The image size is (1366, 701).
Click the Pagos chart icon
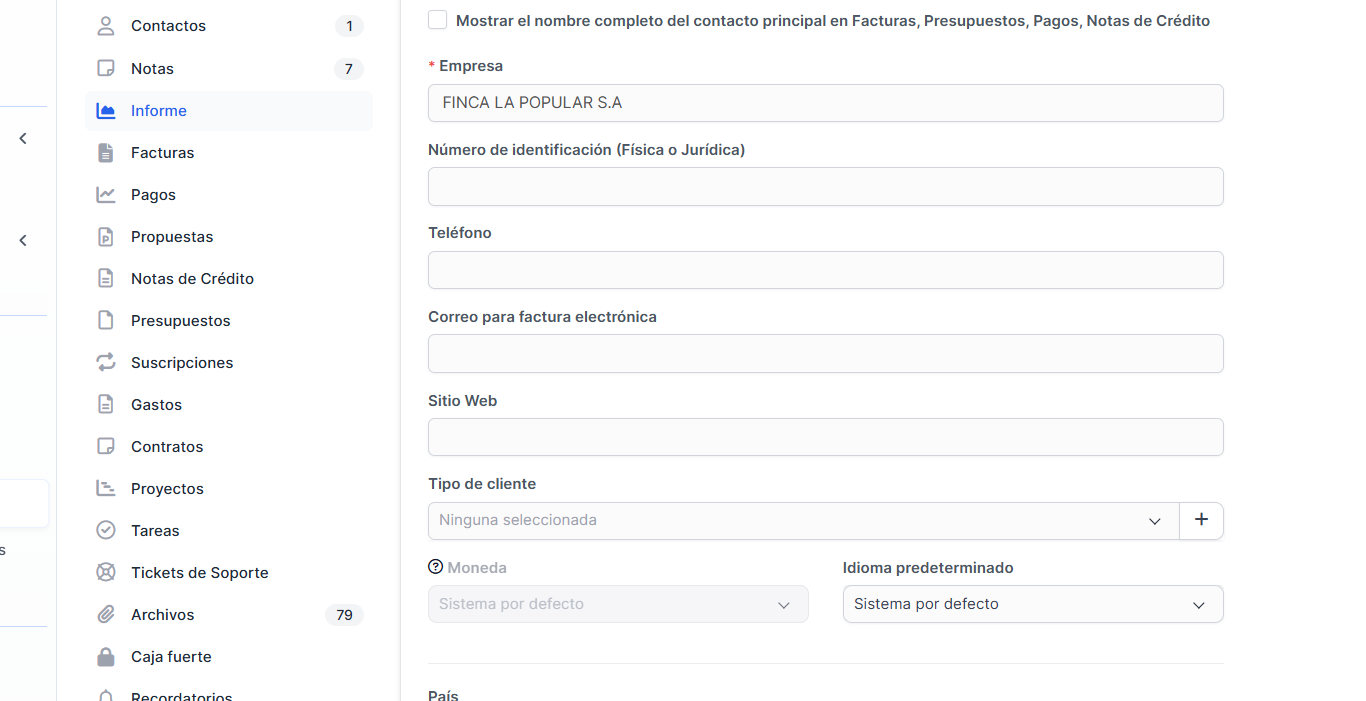(x=106, y=195)
